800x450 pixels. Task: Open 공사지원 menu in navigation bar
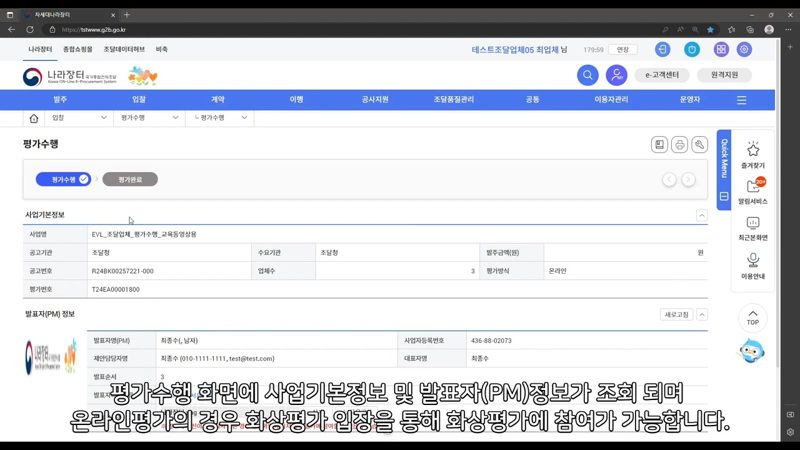click(x=375, y=99)
